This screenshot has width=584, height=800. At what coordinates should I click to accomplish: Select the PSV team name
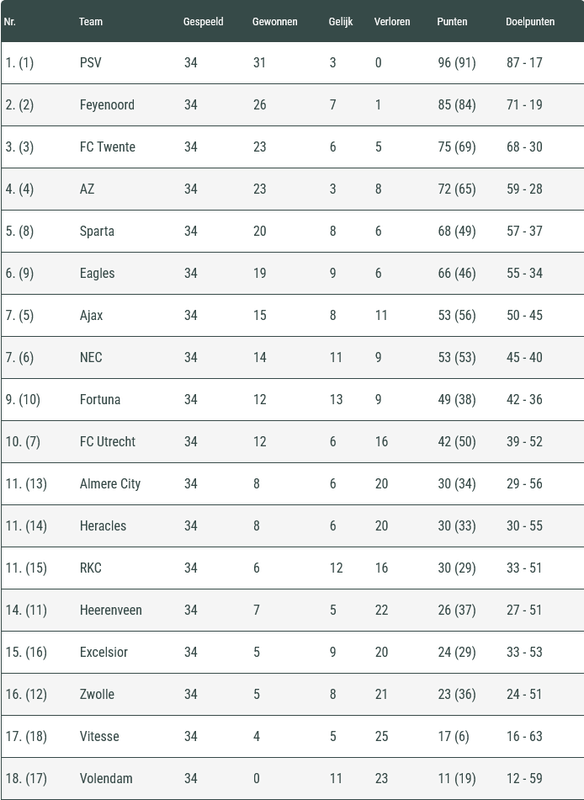pyautogui.click(x=91, y=62)
